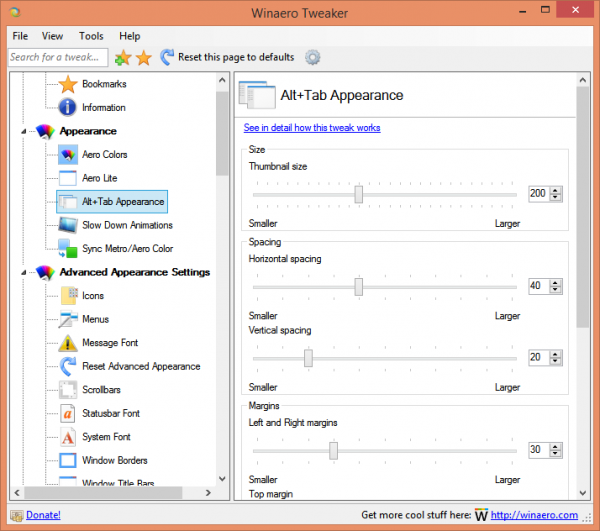Viewport: 600px width, 531px height.
Task: Click the Winaero Tweaker app icon in title bar
Action: (15, 12)
